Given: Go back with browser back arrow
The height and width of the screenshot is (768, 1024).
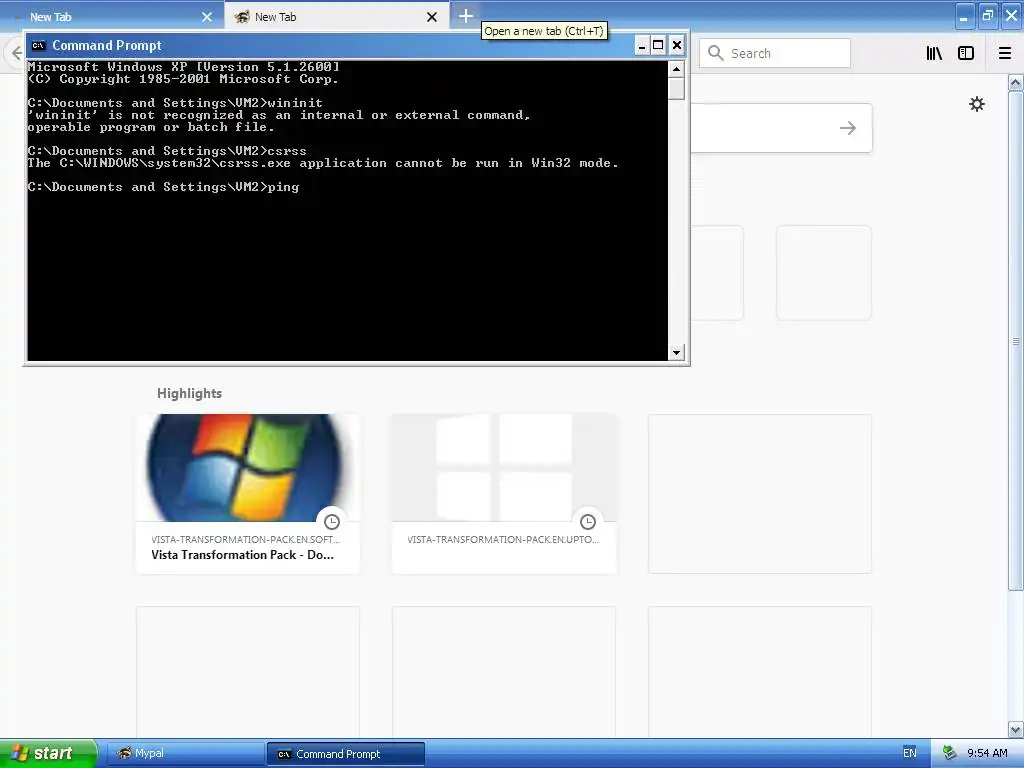Looking at the screenshot, I should click(x=16, y=53).
